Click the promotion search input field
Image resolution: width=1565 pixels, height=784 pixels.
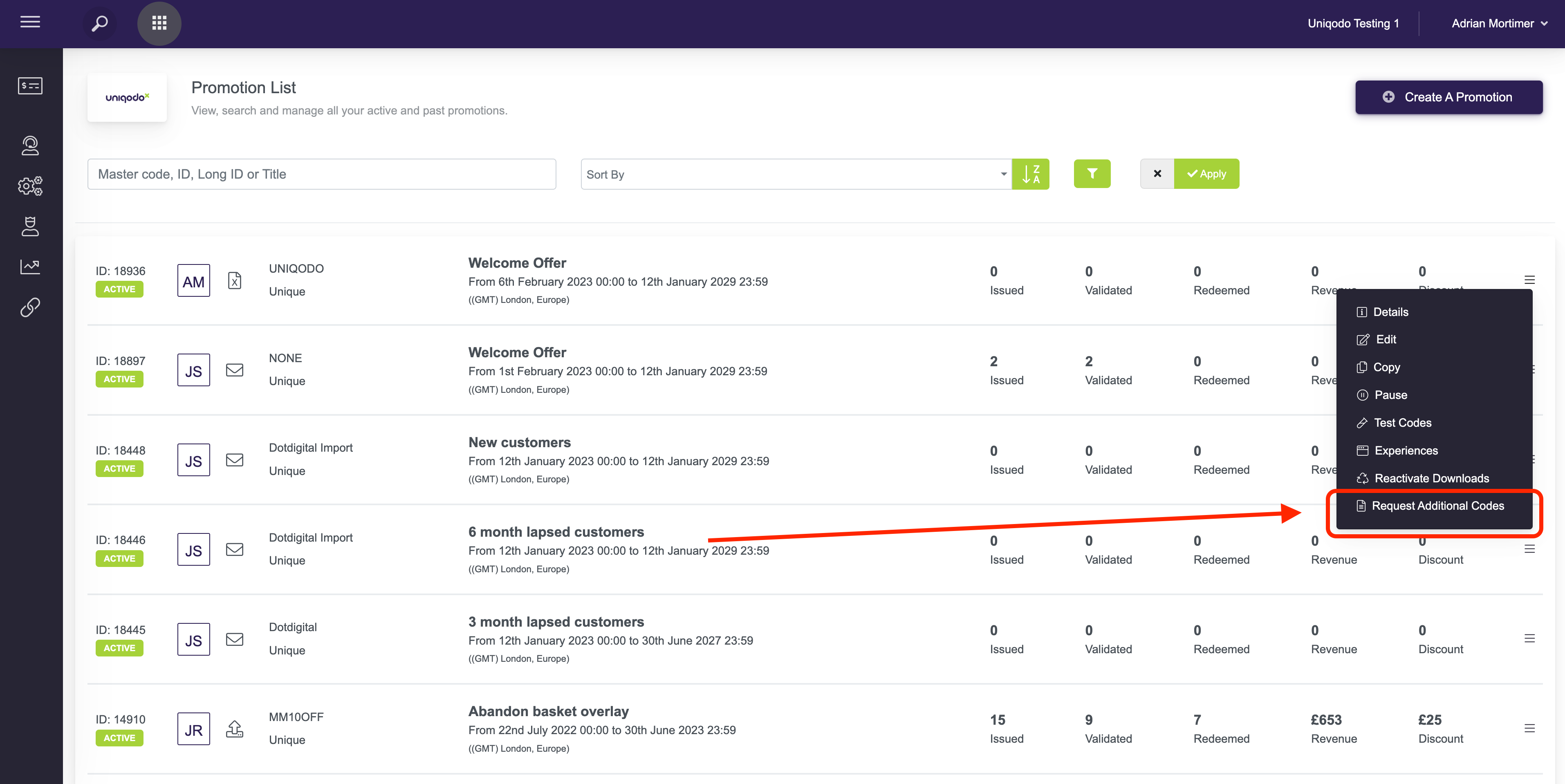click(321, 175)
